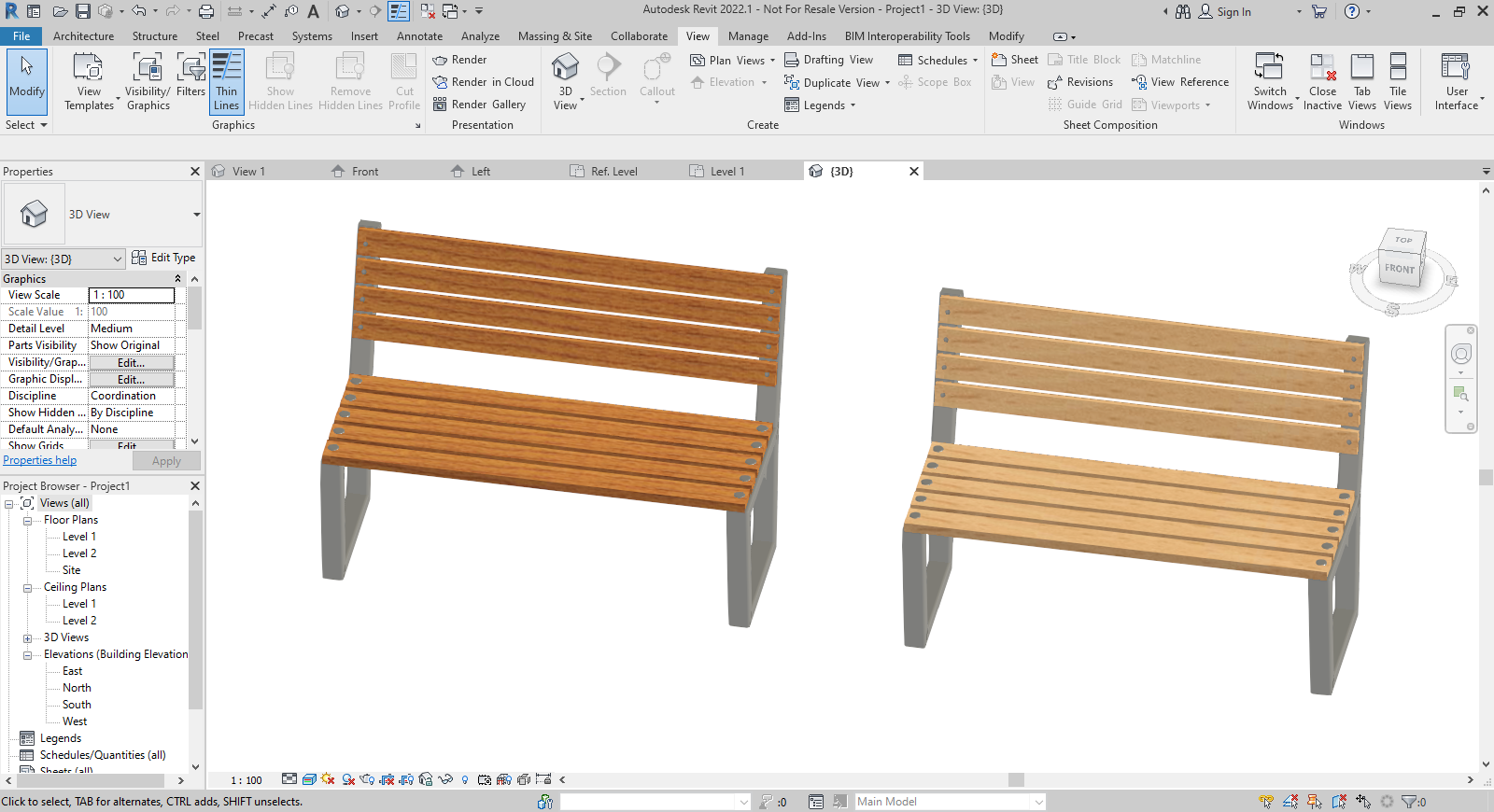1494x812 pixels.
Task: Switch to Annotate ribbon tab
Action: (419, 36)
